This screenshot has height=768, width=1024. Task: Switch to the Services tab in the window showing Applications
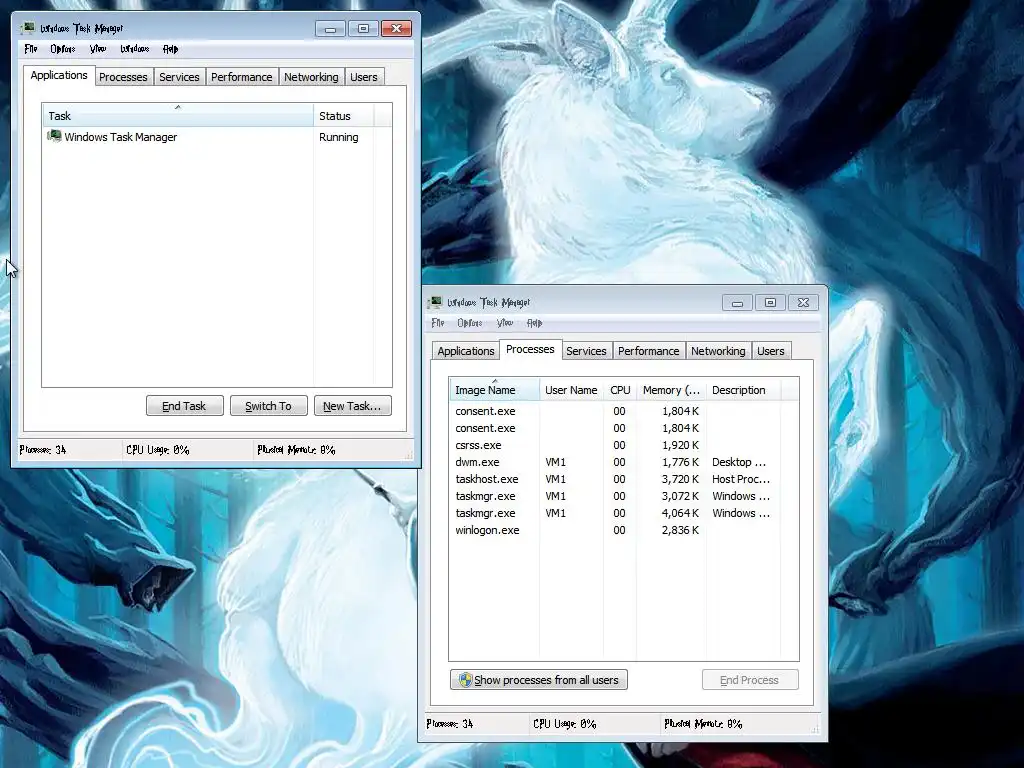pyautogui.click(x=180, y=77)
